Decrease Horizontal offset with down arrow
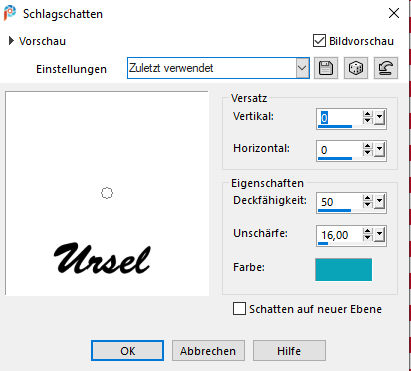The width and height of the screenshot is (411, 371). pos(367,153)
